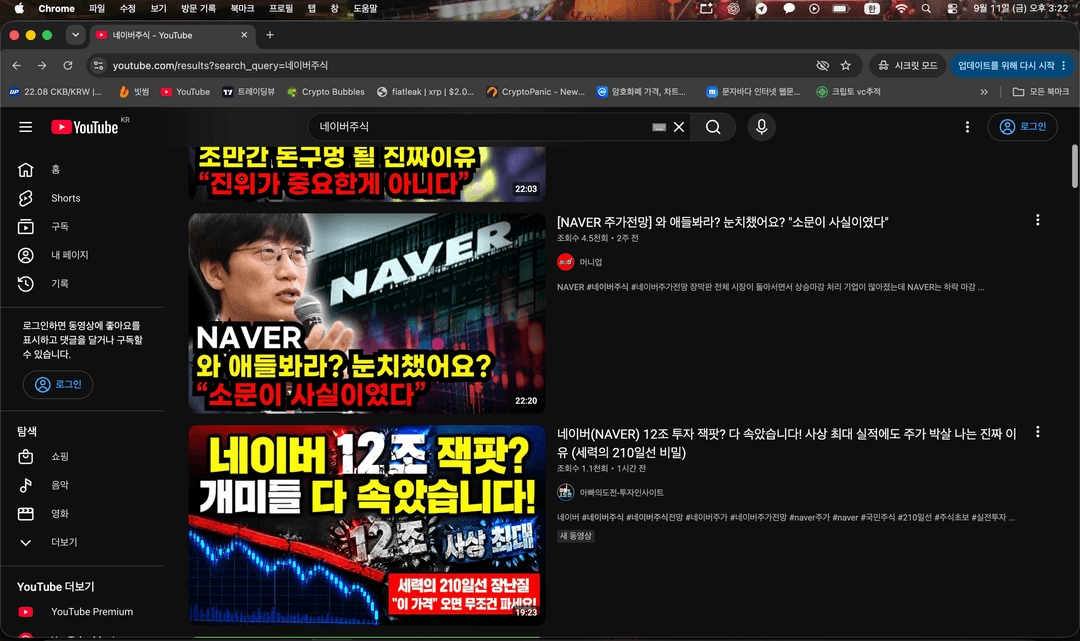Click the 머니업 channel avatar

565,262
